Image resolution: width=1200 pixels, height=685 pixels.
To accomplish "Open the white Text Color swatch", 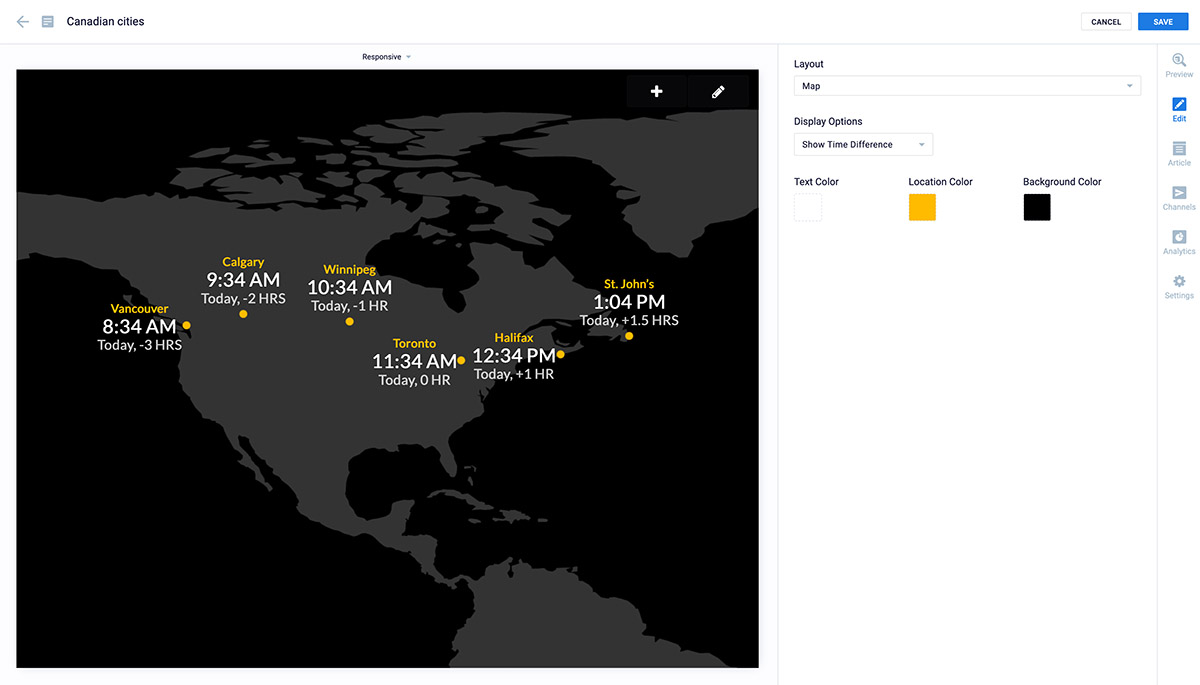I will [808, 207].
